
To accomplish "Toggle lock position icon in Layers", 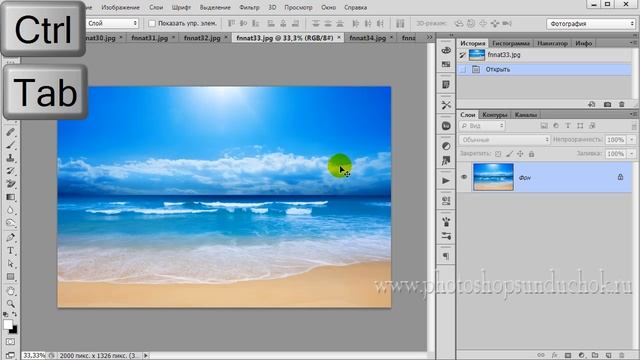I will click(x=520, y=154).
